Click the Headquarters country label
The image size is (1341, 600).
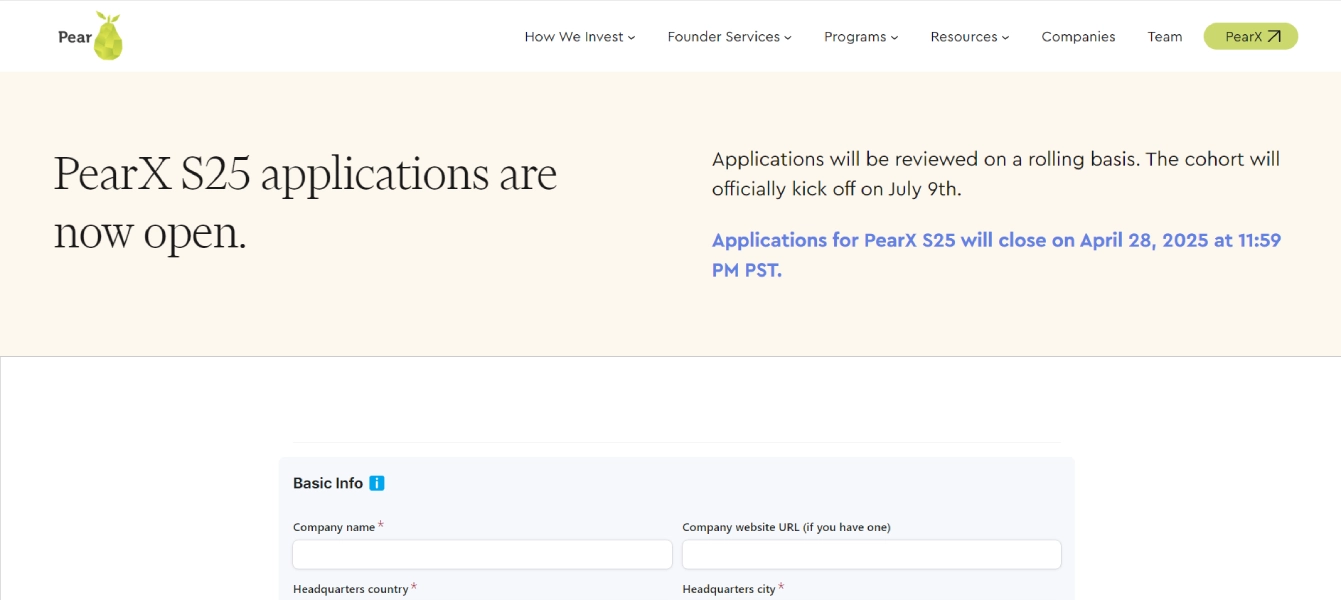click(x=351, y=589)
